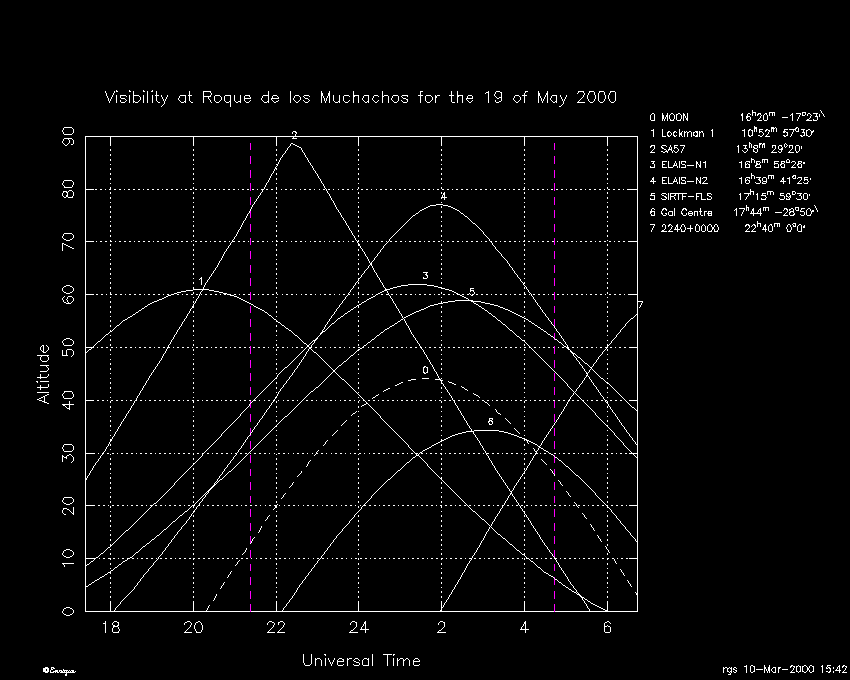Screen dimensions: 850x680
Task: Click curve label 1 on the Lockman curve
Action: (x=201, y=282)
